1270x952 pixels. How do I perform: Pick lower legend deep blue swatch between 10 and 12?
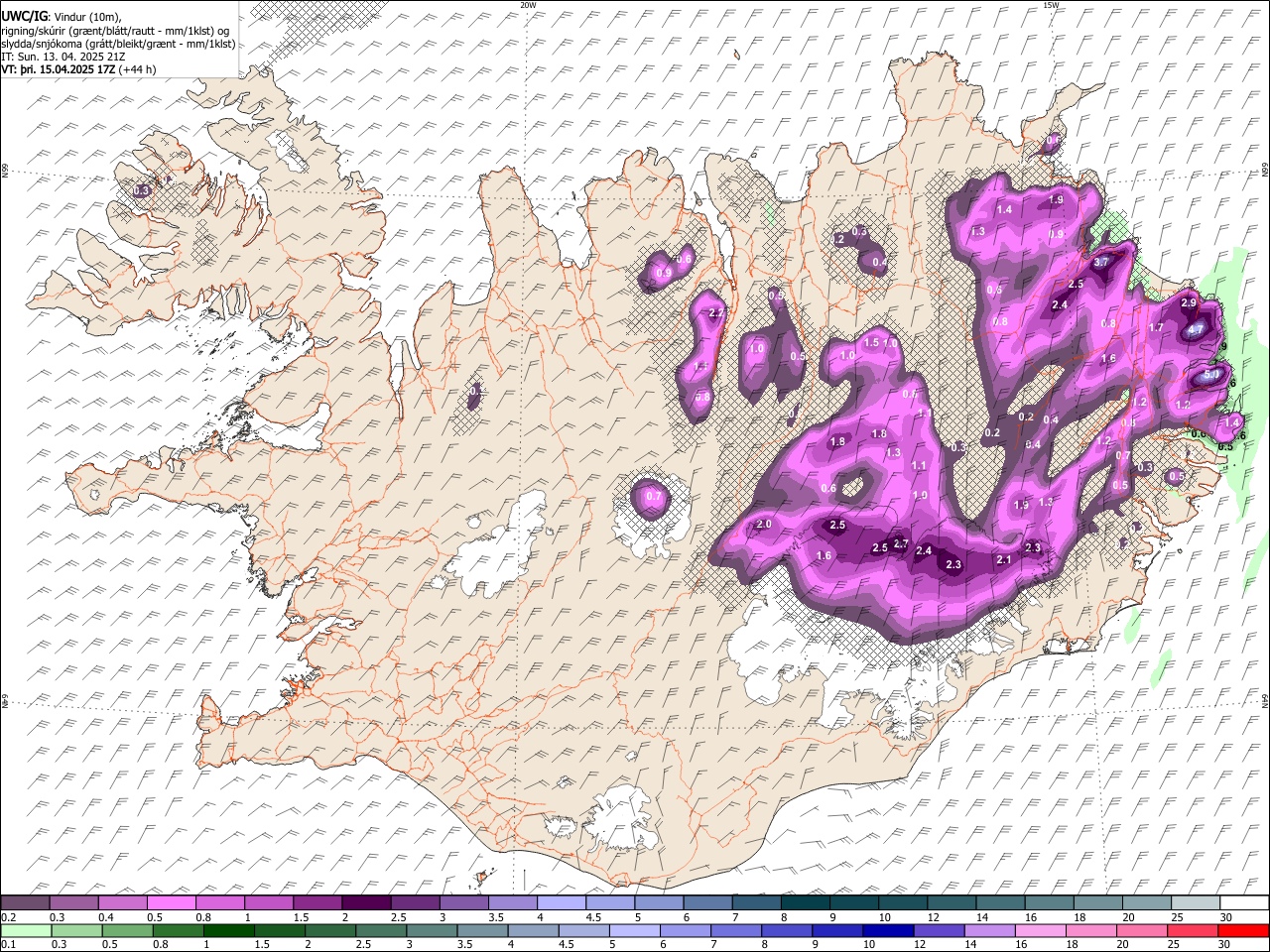coord(889,931)
